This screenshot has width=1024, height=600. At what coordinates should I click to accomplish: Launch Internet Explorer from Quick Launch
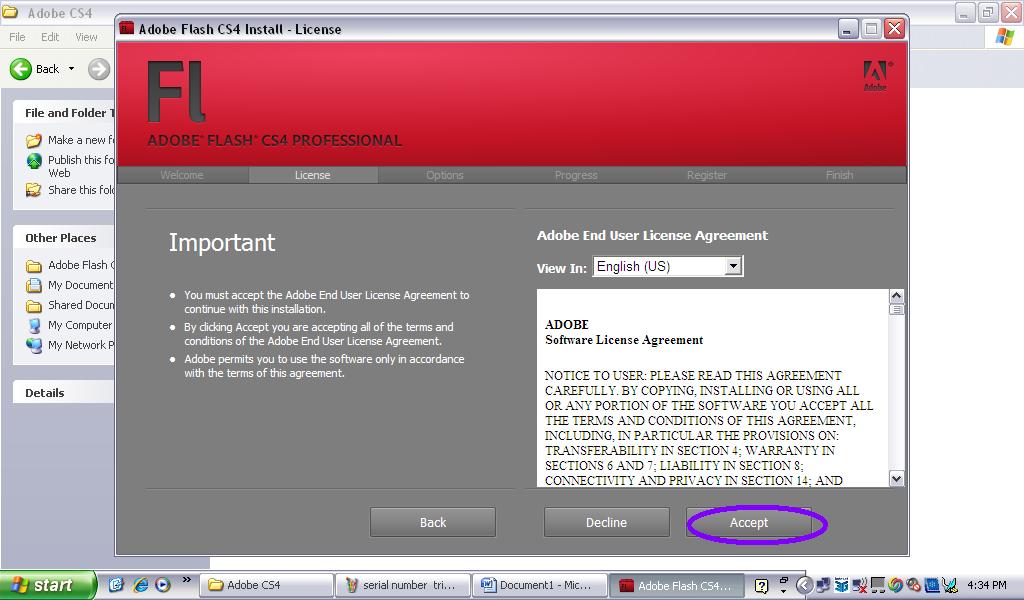coord(140,585)
